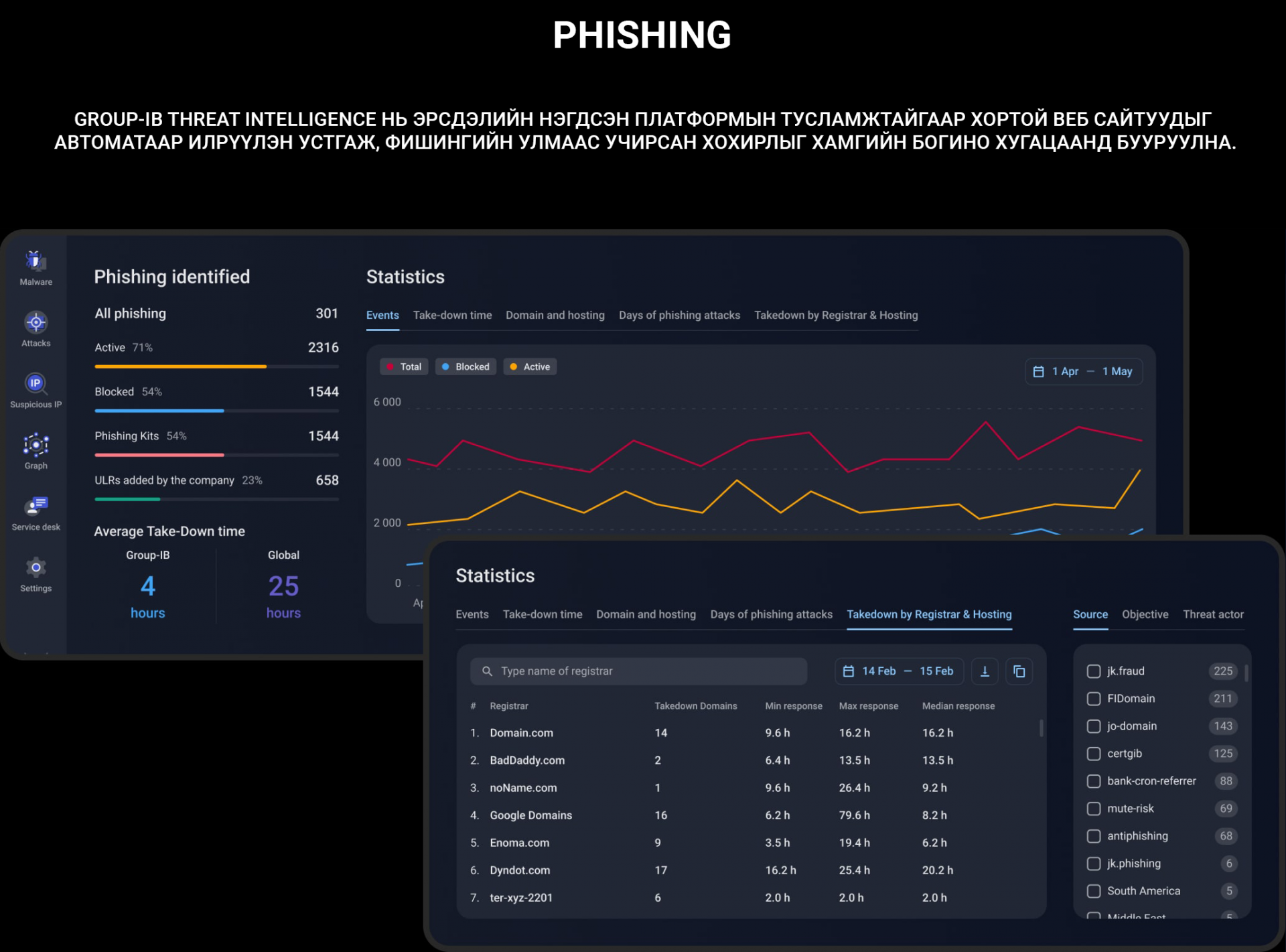Click the download icon beside date range

(985, 671)
